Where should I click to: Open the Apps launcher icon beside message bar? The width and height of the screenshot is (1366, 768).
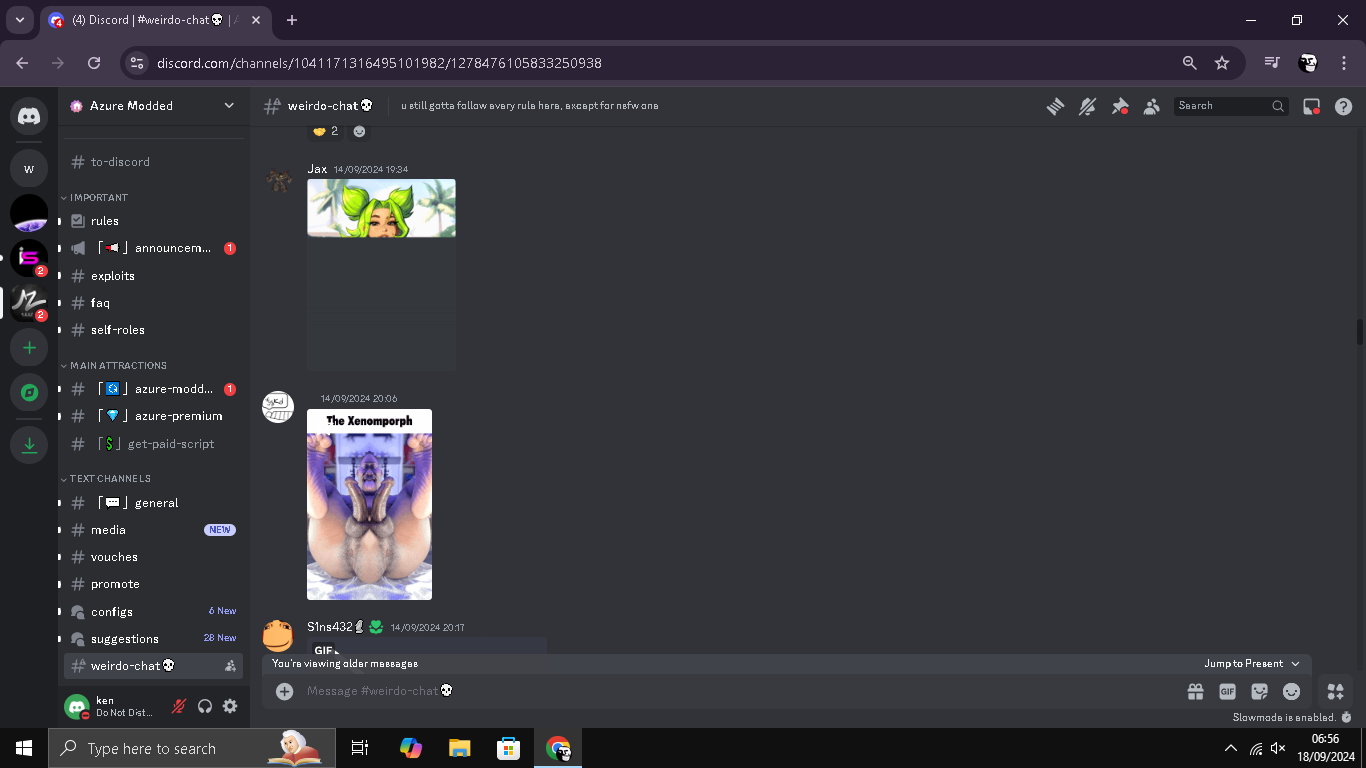pos(1335,691)
